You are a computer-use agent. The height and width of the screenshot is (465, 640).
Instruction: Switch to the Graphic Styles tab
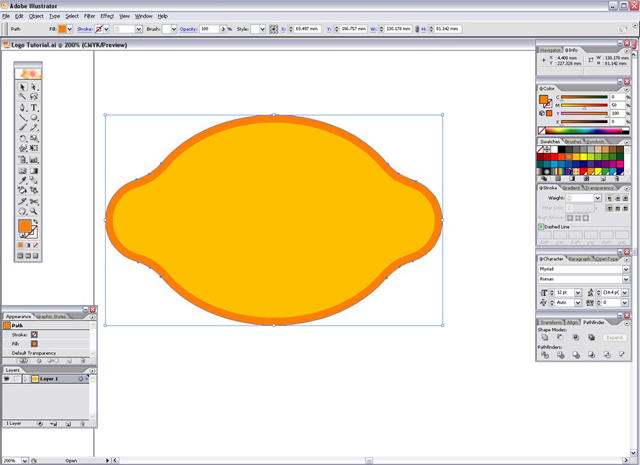click(51, 316)
